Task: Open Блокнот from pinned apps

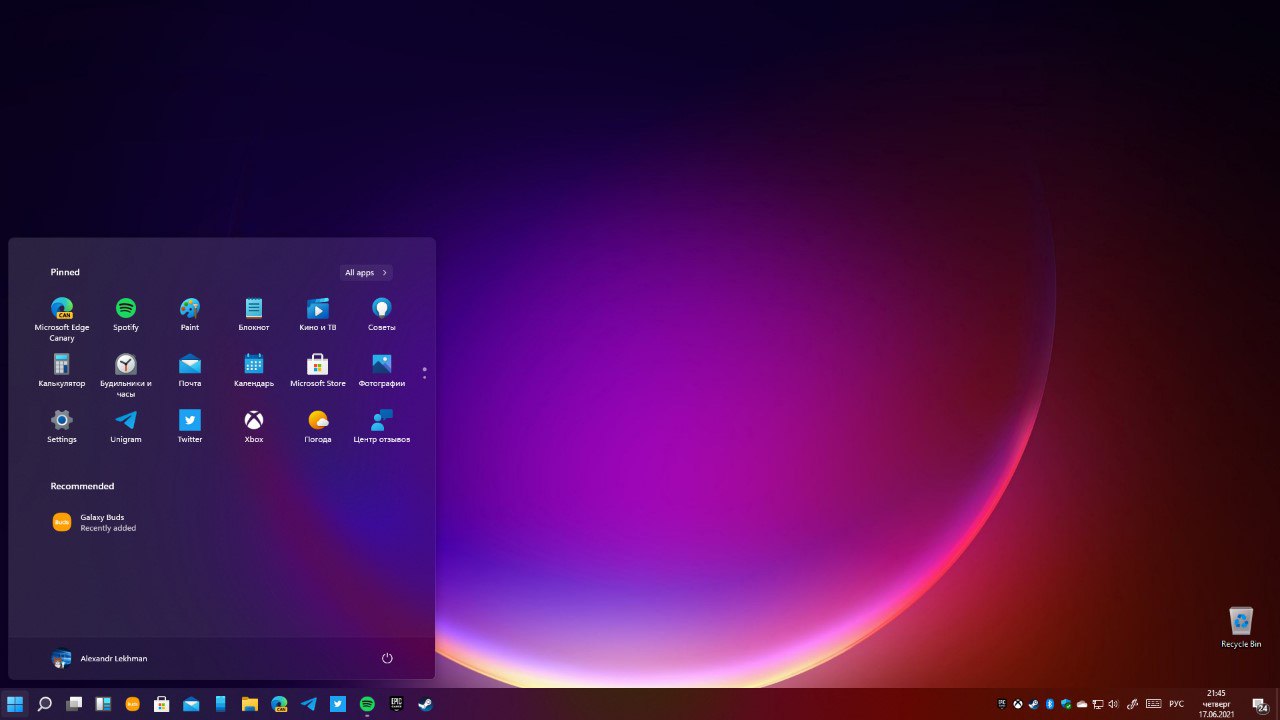Action: tap(254, 314)
